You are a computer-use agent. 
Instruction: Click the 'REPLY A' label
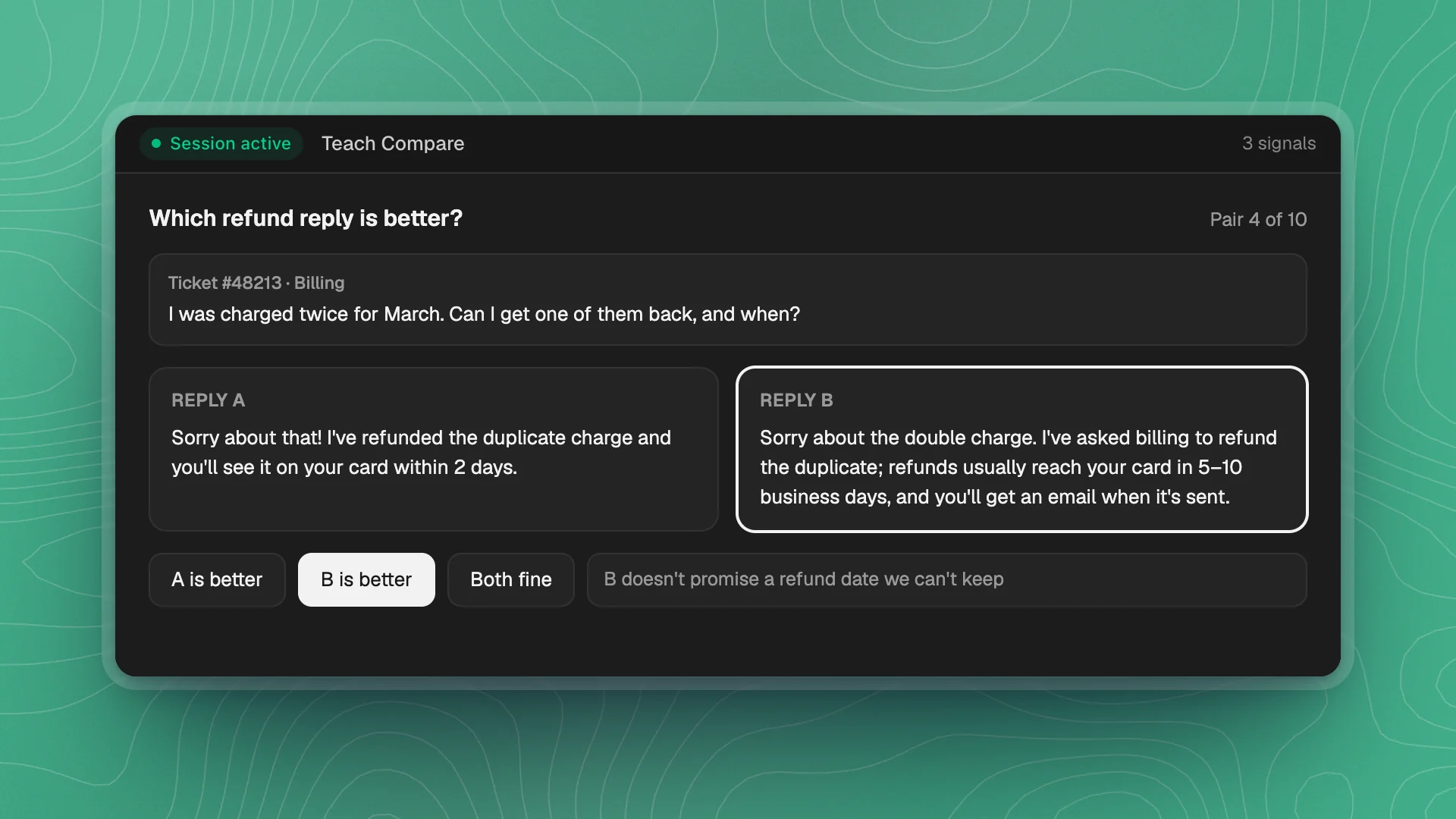(x=208, y=400)
